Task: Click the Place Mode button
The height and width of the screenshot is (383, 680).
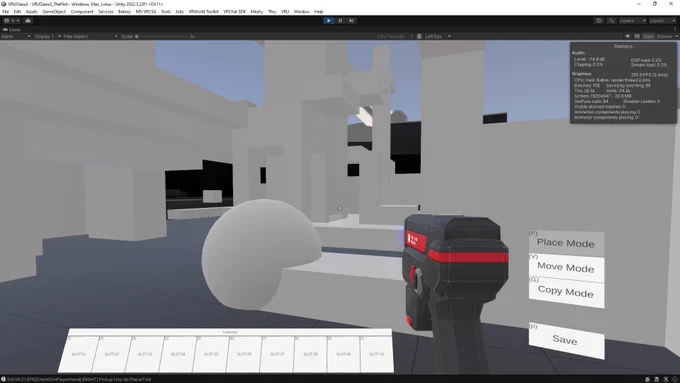Action: [566, 243]
